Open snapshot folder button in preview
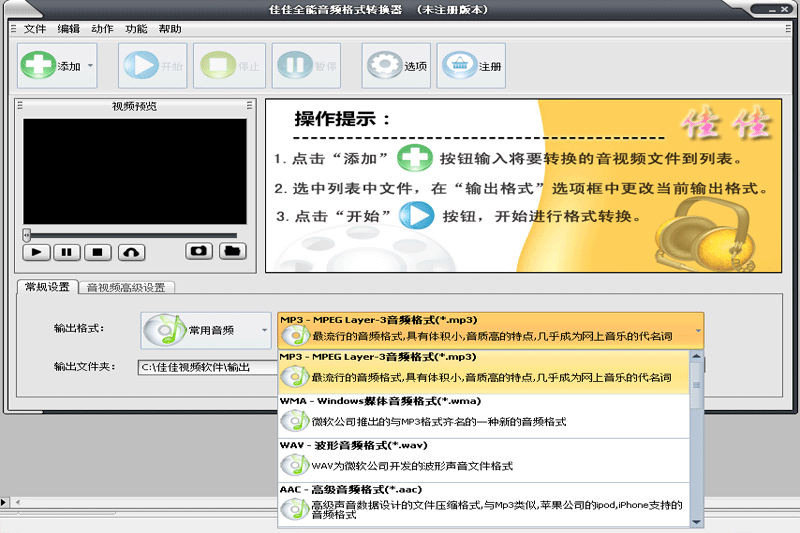 coord(233,251)
